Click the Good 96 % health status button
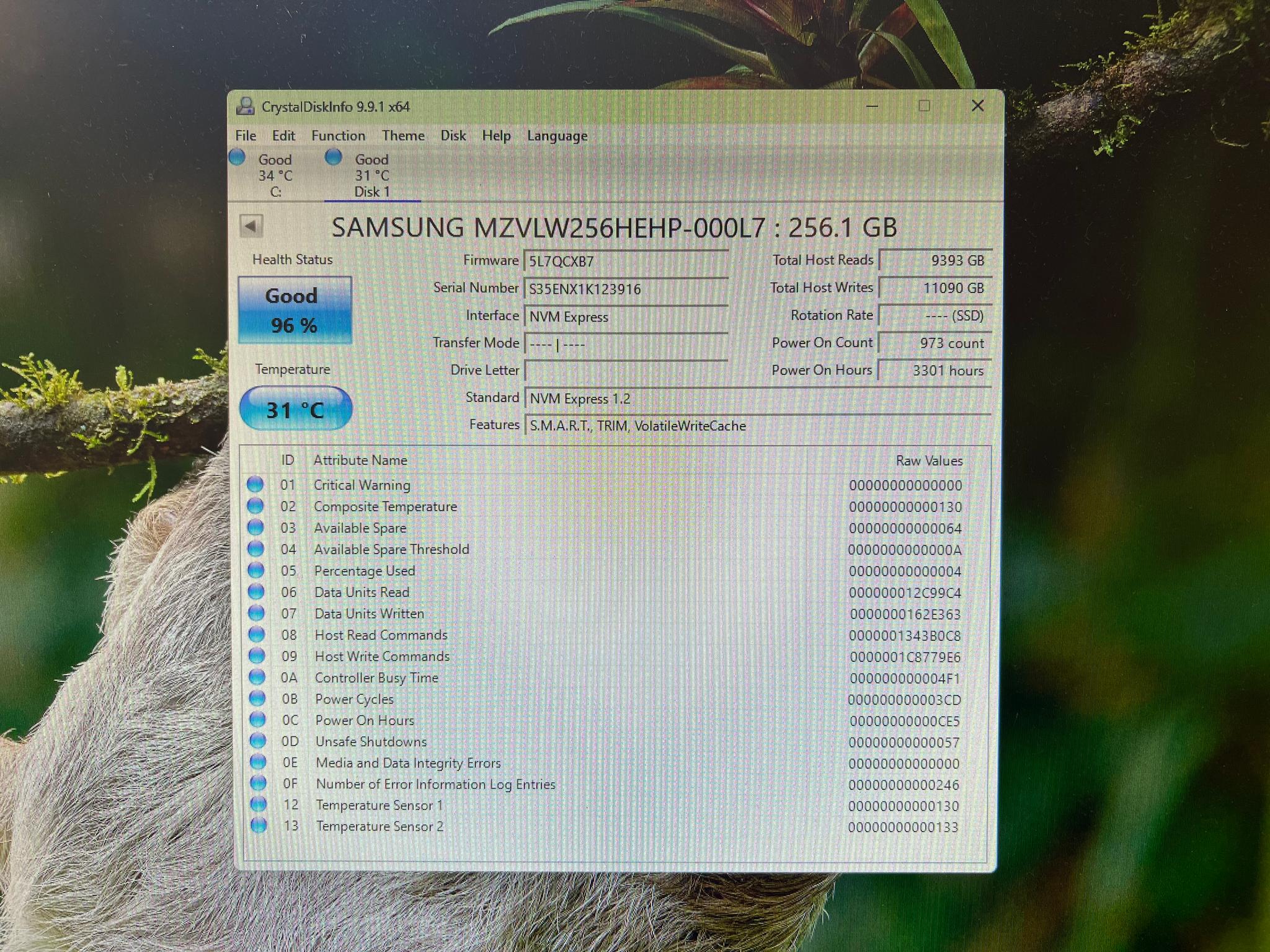This screenshot has width=1270, height=952. [295, 310]
